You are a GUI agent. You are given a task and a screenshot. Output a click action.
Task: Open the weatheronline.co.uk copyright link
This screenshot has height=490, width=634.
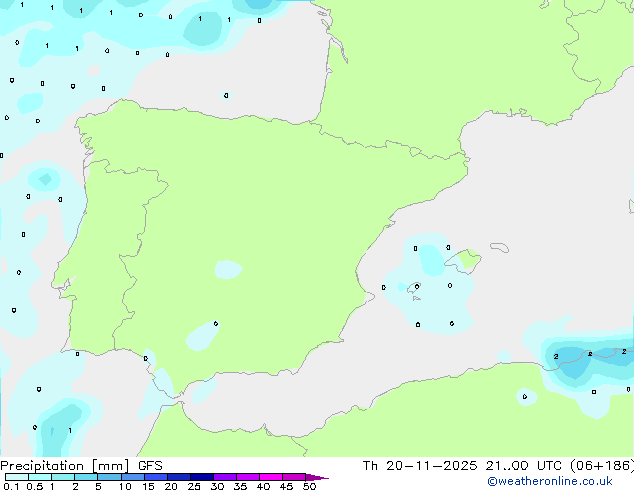(x=550, y=481)
